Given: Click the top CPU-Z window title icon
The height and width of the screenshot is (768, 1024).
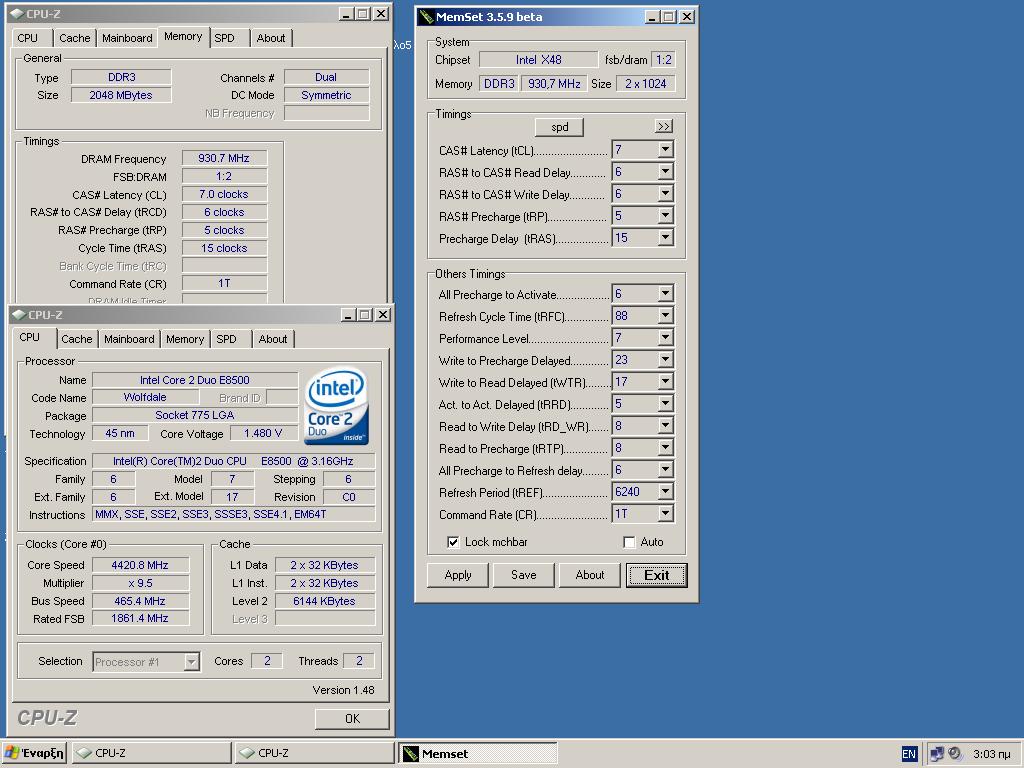Looking at the screenshot, I should 18,14.
